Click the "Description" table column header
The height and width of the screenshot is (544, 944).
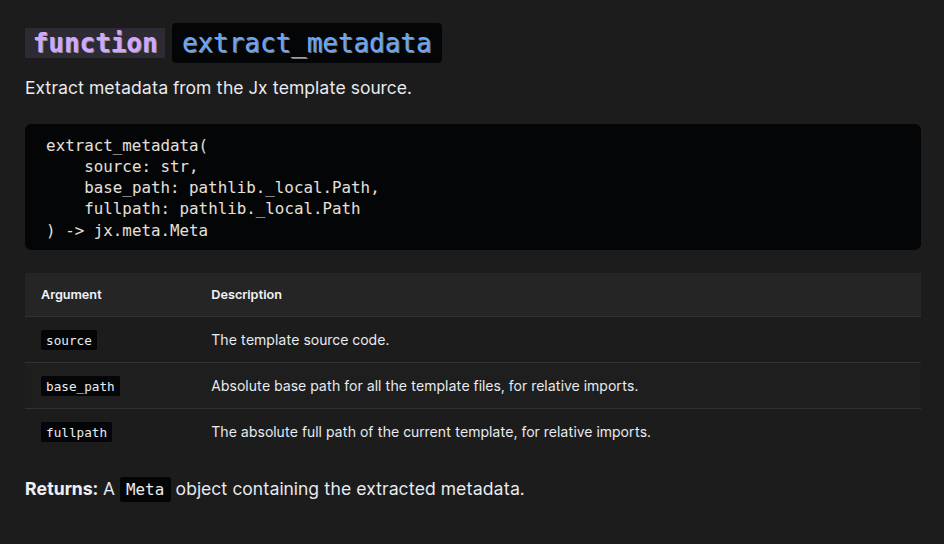pos(246,295)
